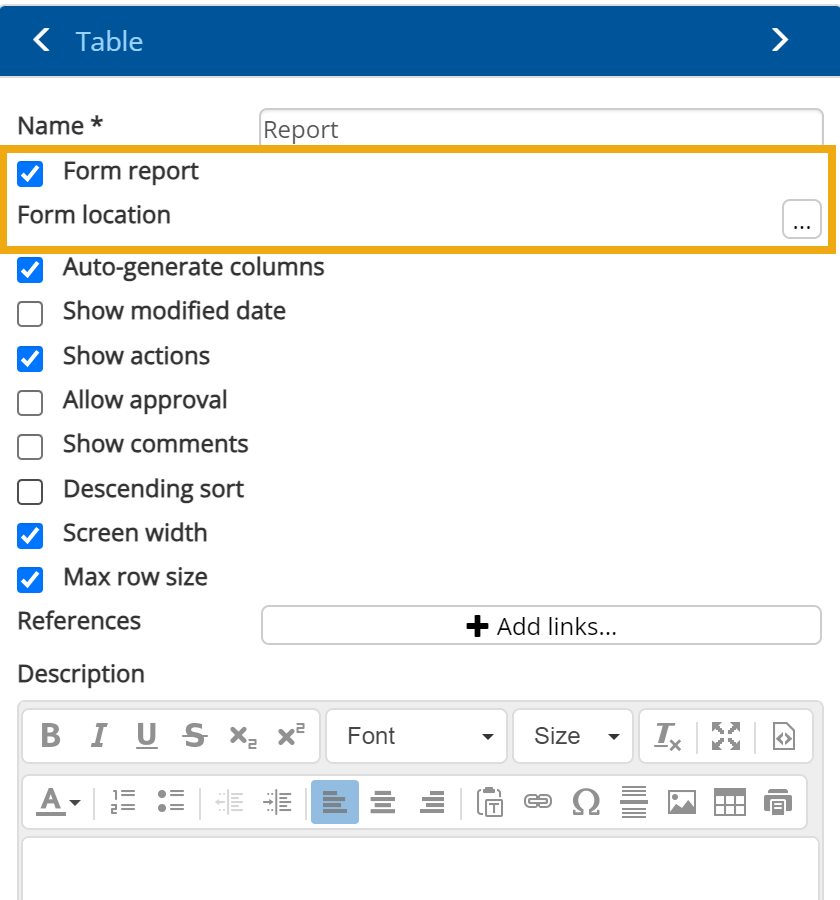The image size is (840, 900).
Task: Insert a special character using the omega icon
Action: 586,801
